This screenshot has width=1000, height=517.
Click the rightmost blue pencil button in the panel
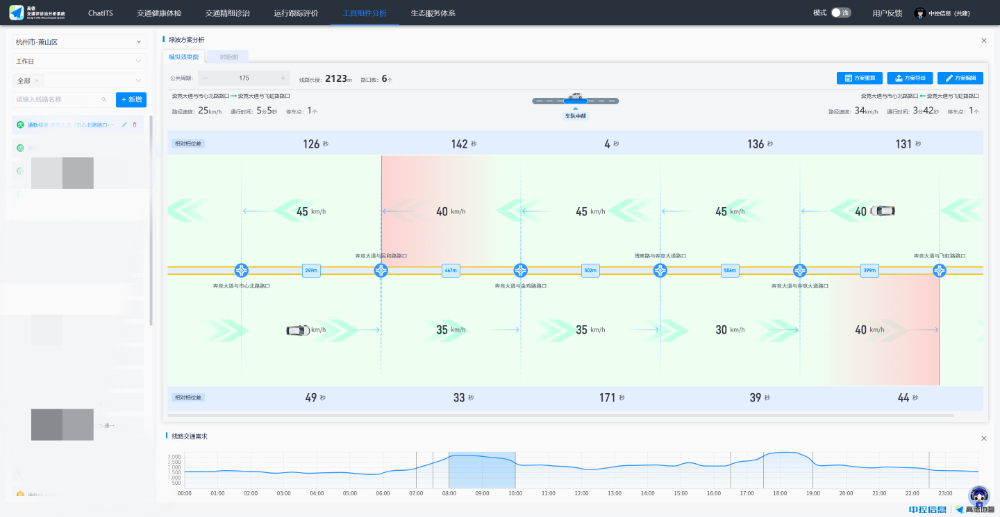coord(959,77)
